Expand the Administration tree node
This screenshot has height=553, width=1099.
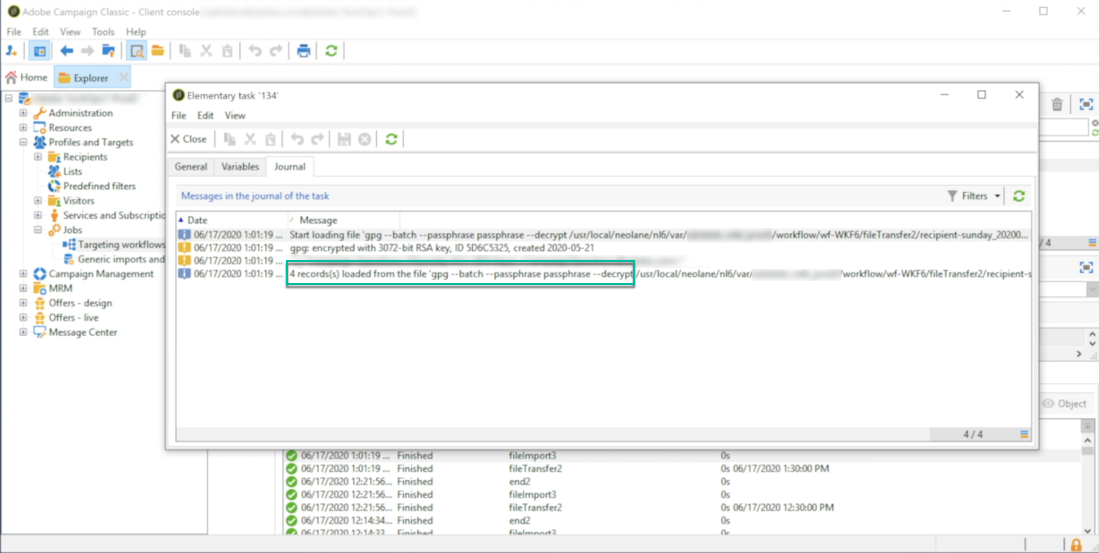23,113
